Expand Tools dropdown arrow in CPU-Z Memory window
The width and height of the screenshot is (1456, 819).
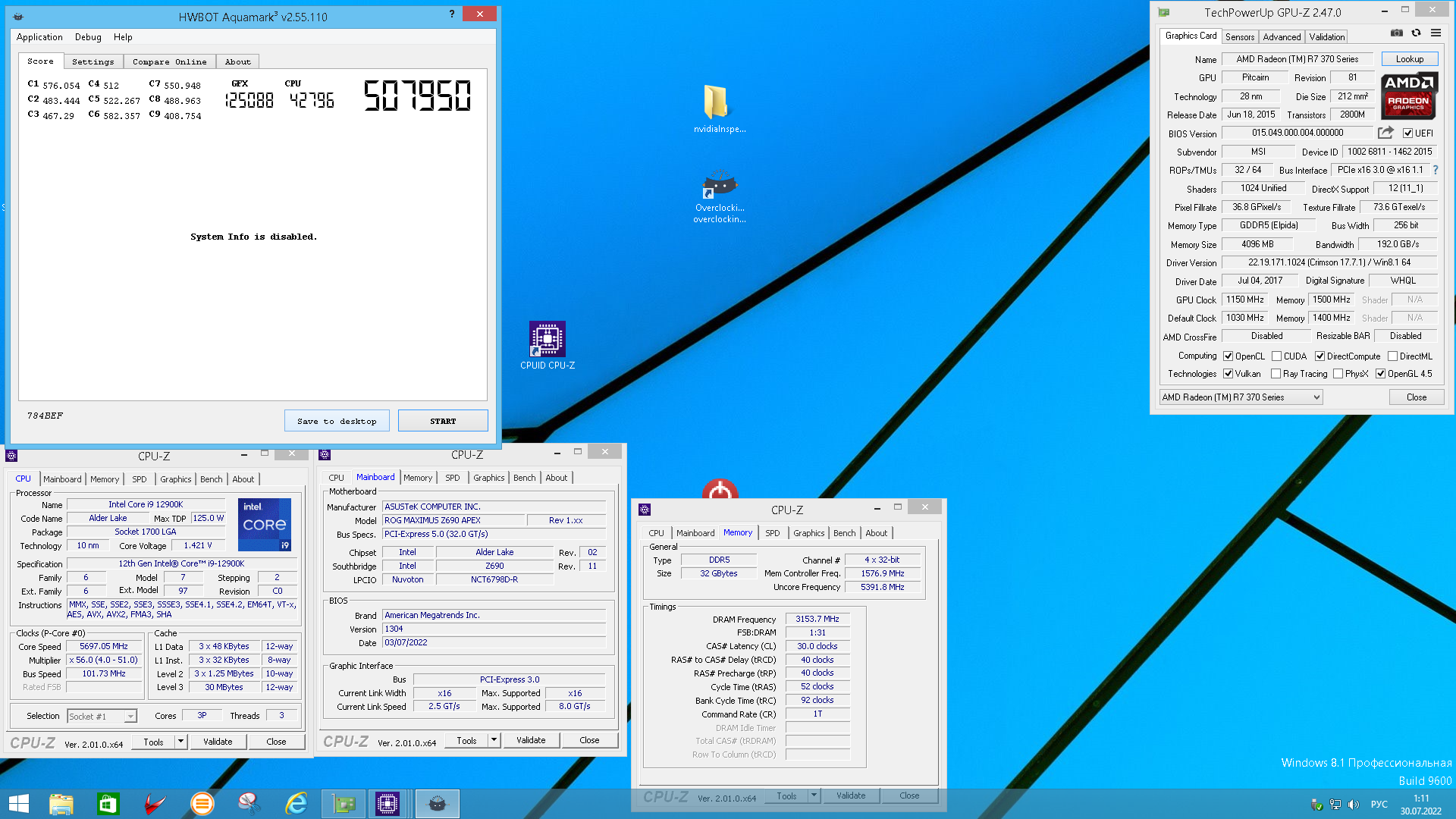click(x=814, y=795)
